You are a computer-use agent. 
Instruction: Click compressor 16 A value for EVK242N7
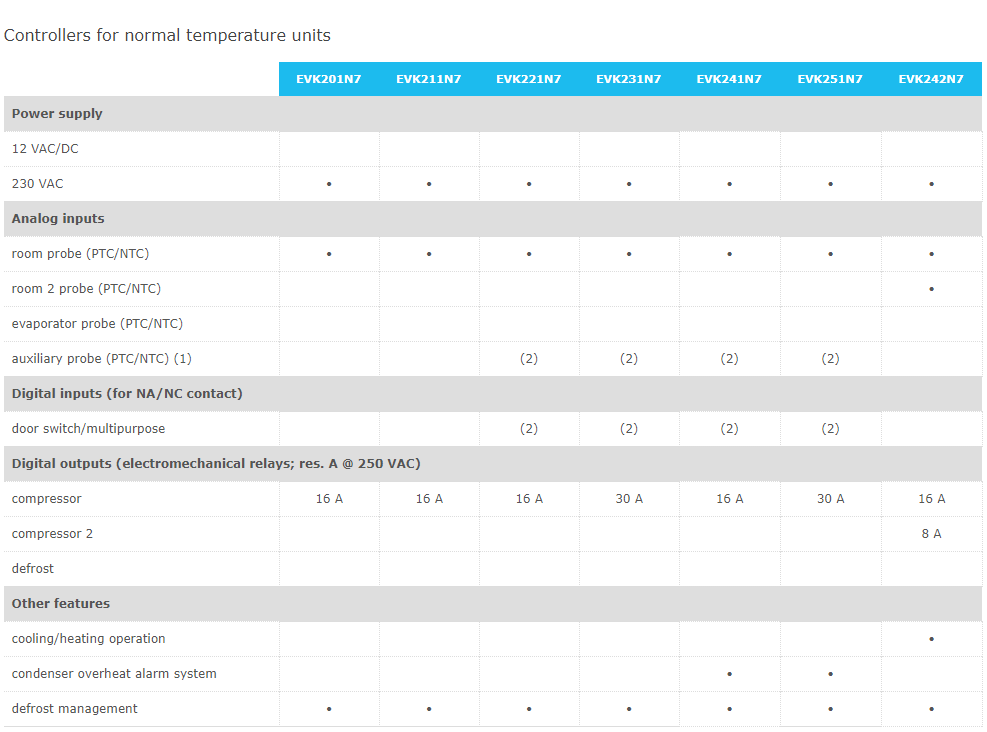(x=932, y=499)
